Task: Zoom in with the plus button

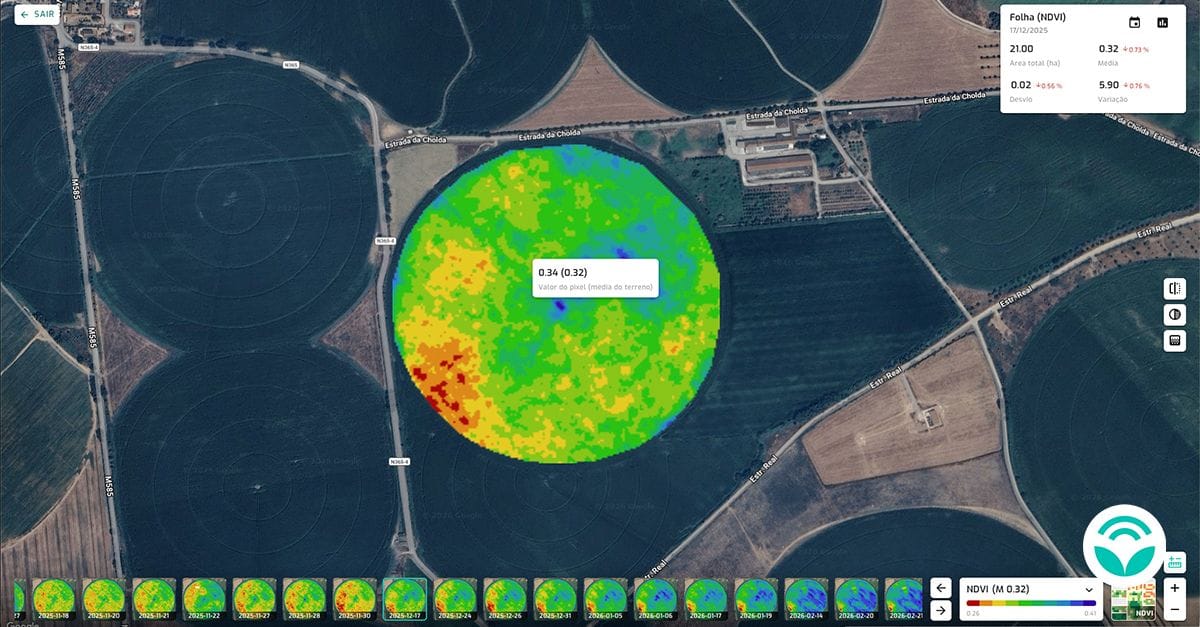Action: [1175, 588]
